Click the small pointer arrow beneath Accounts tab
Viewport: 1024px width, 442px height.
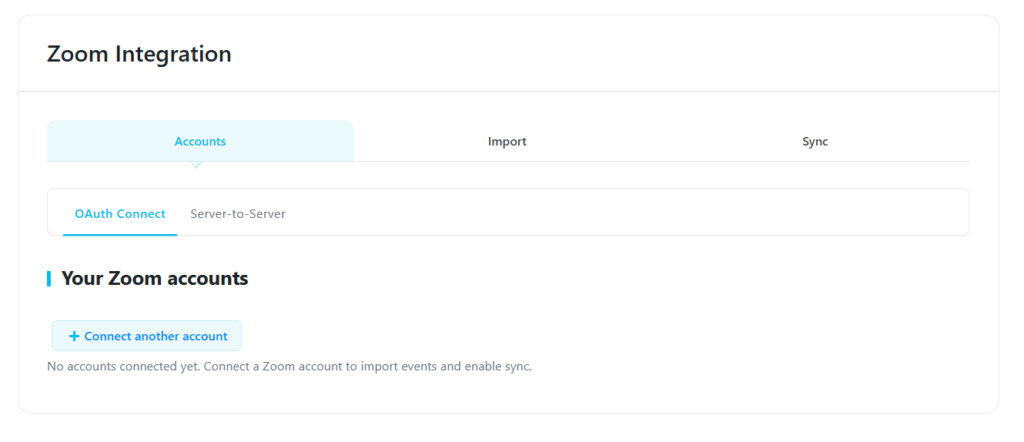[x=196, y=165]
